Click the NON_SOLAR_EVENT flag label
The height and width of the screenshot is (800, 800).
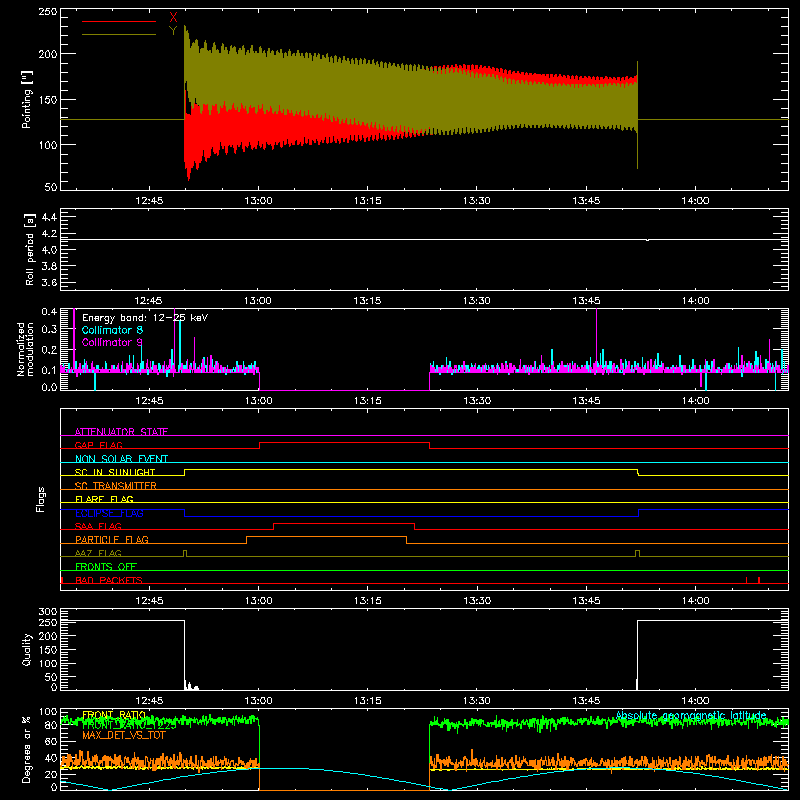[x=121, y=459]
